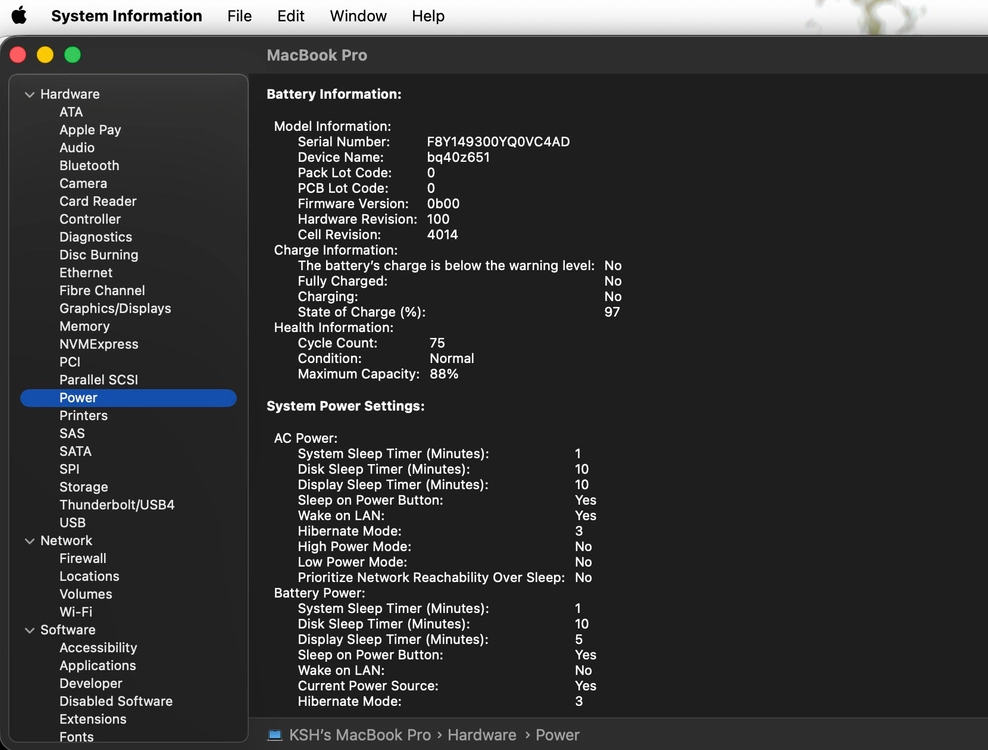Select Applications in the sidebar
This screenshot has height=750, width=988.
tap(98, 666)
